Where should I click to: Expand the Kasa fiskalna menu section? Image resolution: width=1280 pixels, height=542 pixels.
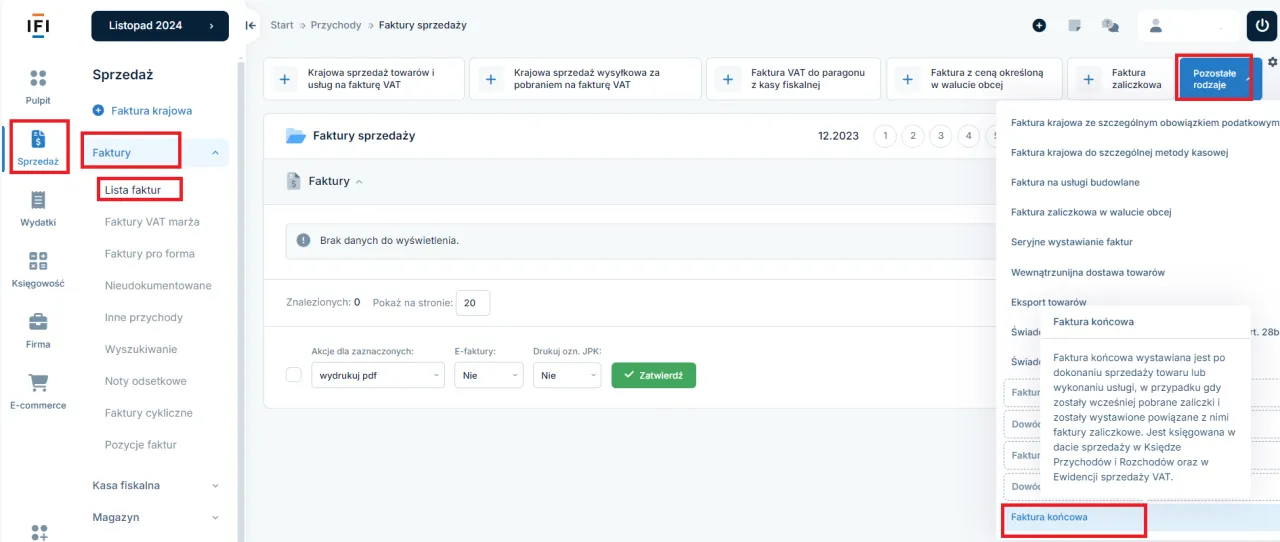tap(155, 485)
